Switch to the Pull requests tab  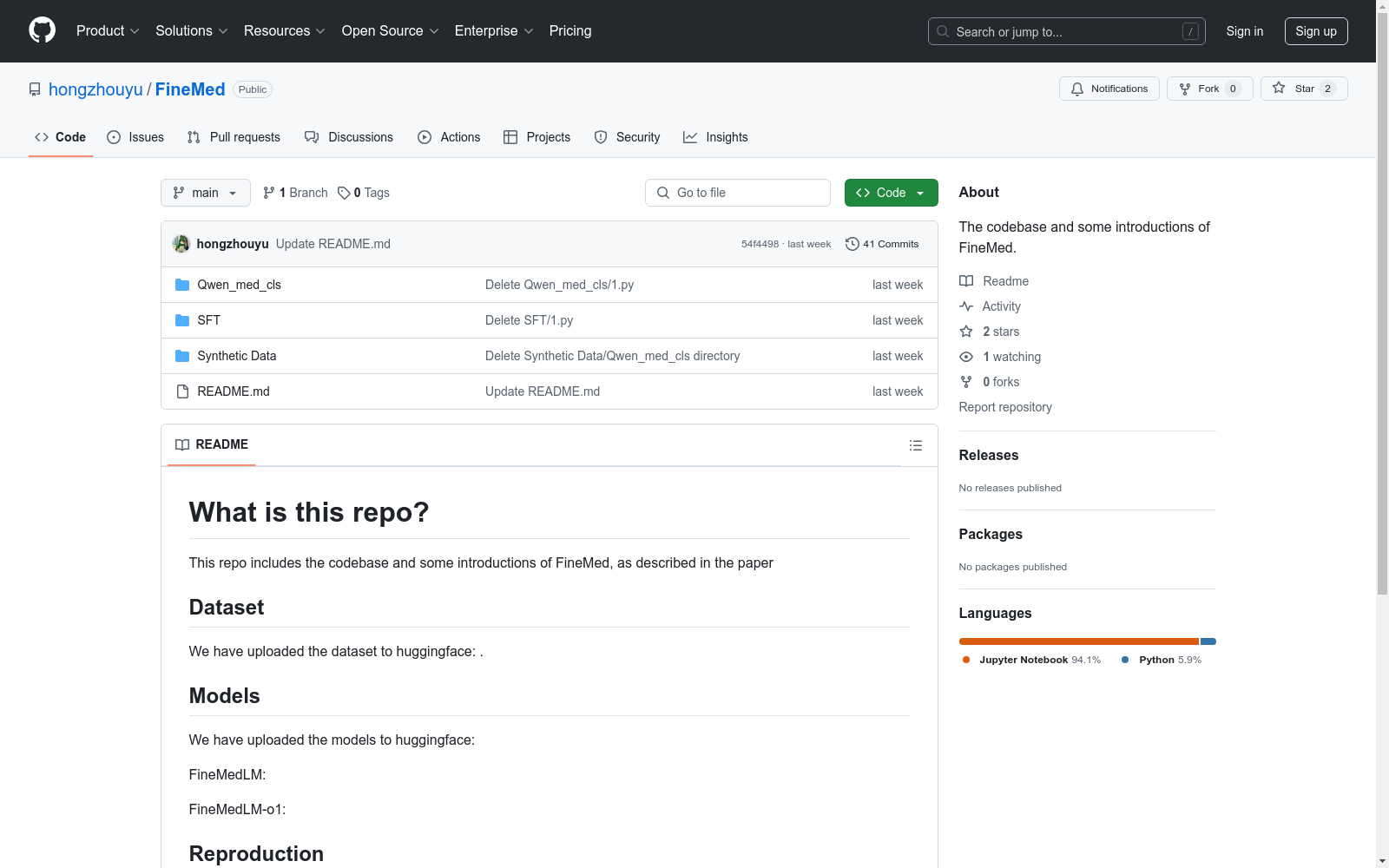click(234, 137)
